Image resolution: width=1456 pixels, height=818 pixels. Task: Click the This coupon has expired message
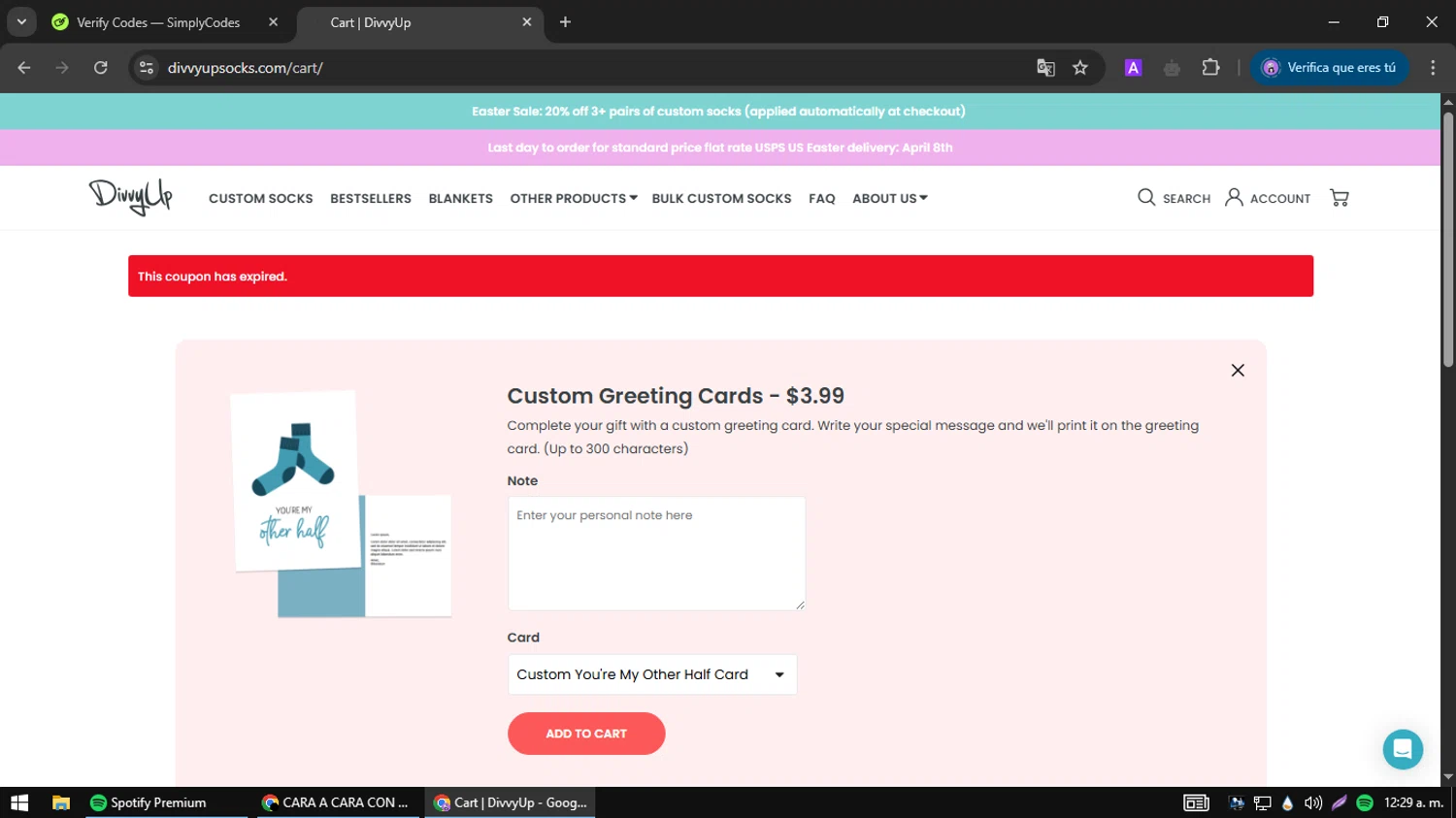pyautogui.click(x=213, y=277)
